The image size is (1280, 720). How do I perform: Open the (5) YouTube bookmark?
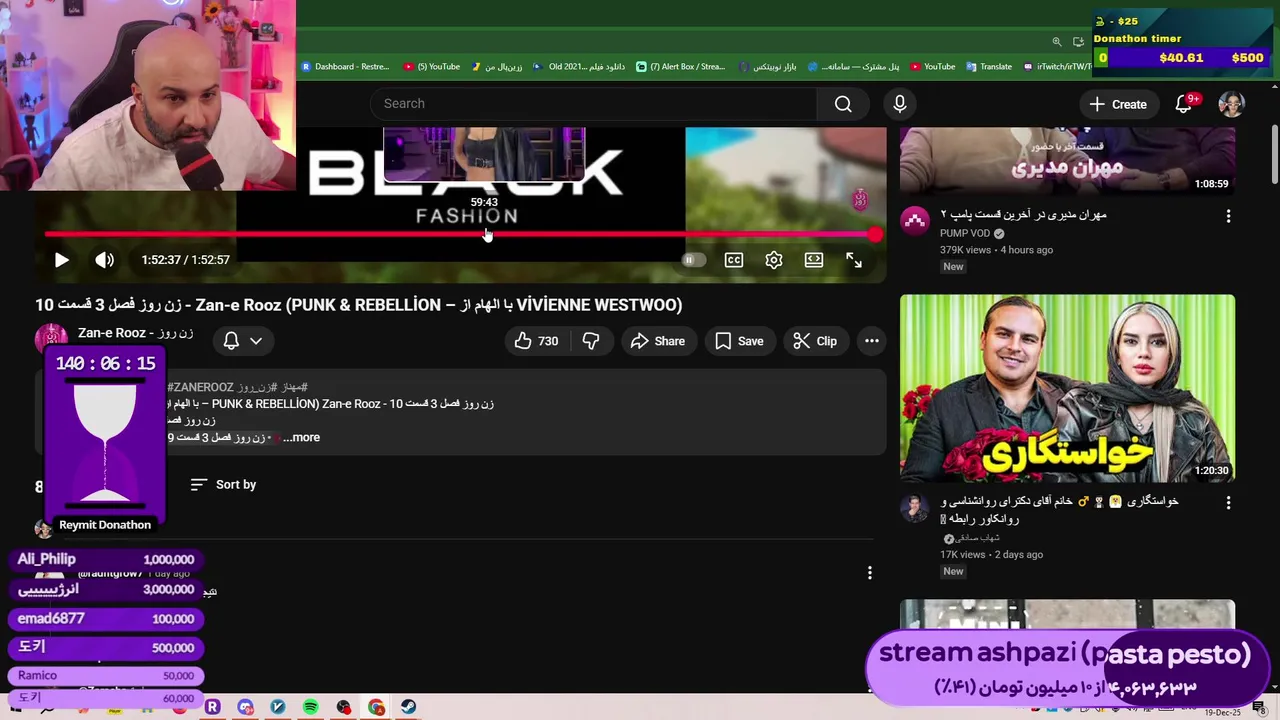pyautogui.click(x=432, y=67)
